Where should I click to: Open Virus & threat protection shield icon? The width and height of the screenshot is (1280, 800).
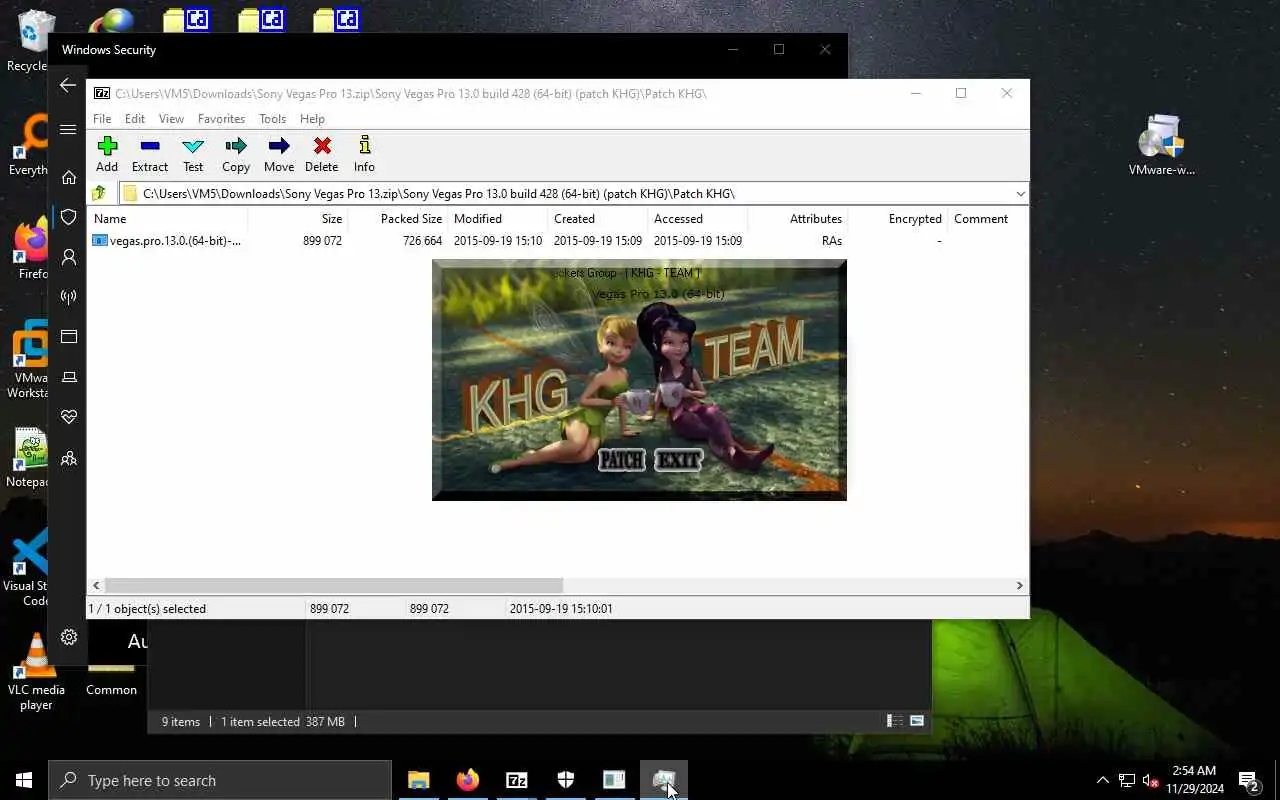(68, 217)
